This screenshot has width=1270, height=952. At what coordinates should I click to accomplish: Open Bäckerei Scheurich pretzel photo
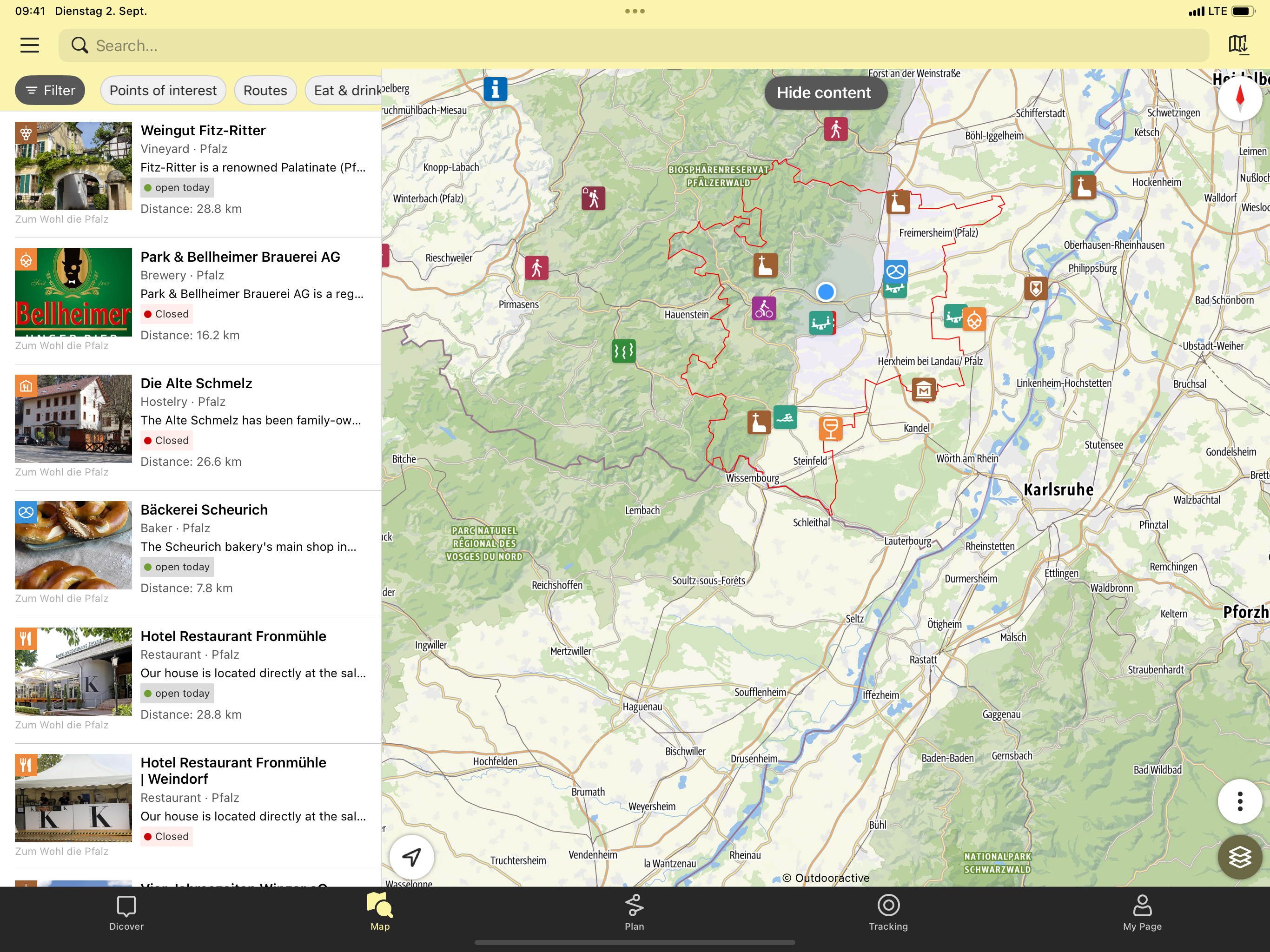coord(73,545)
